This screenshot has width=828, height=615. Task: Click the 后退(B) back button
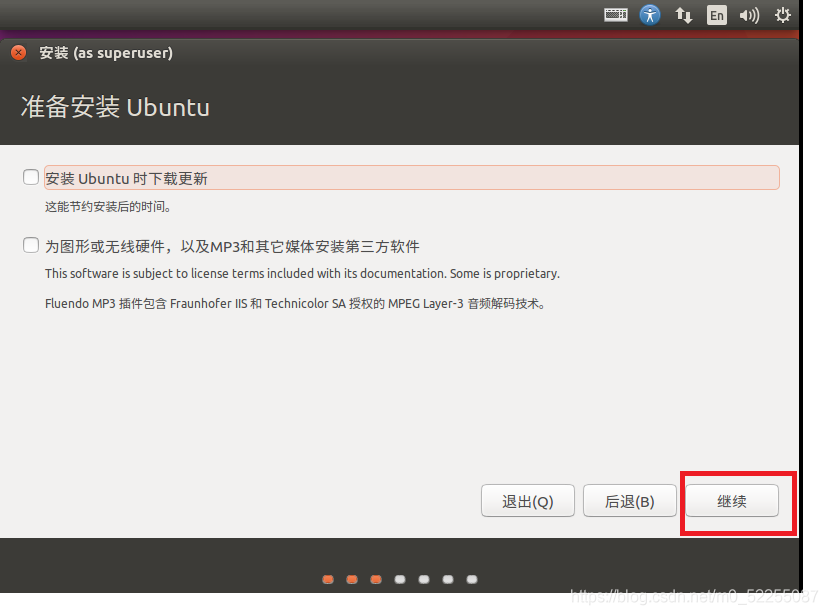[x=629, y=500]
